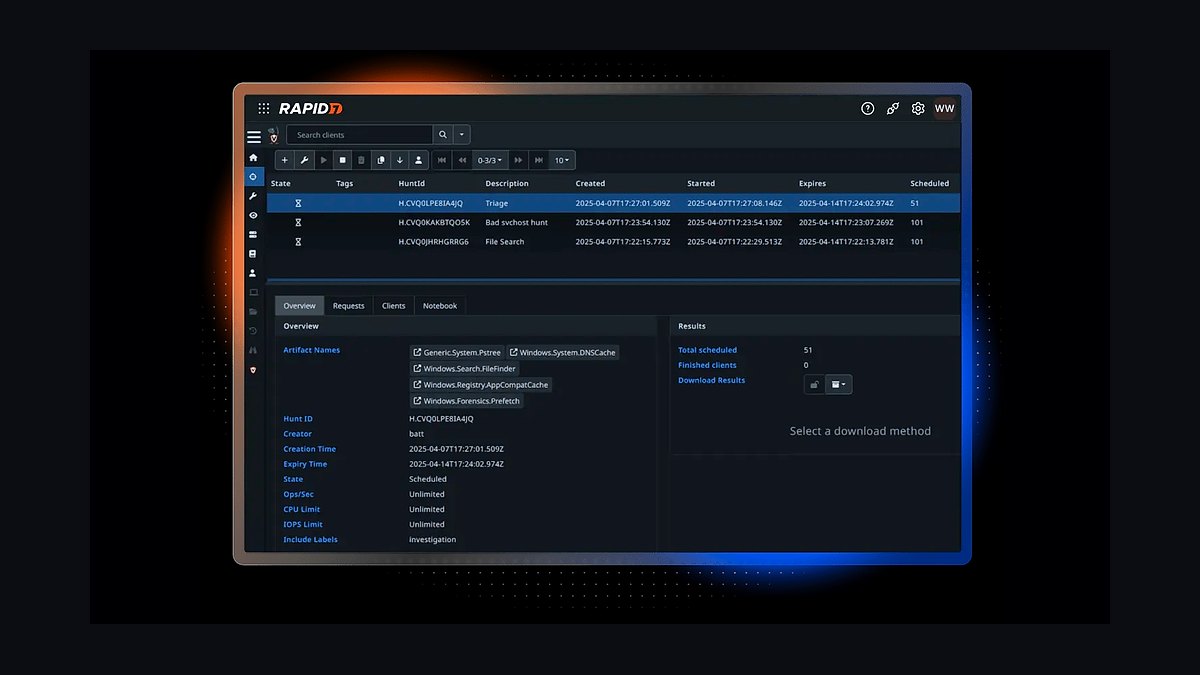
Task: Jump to last page of hunts
Action: click(x=539, y=160)
